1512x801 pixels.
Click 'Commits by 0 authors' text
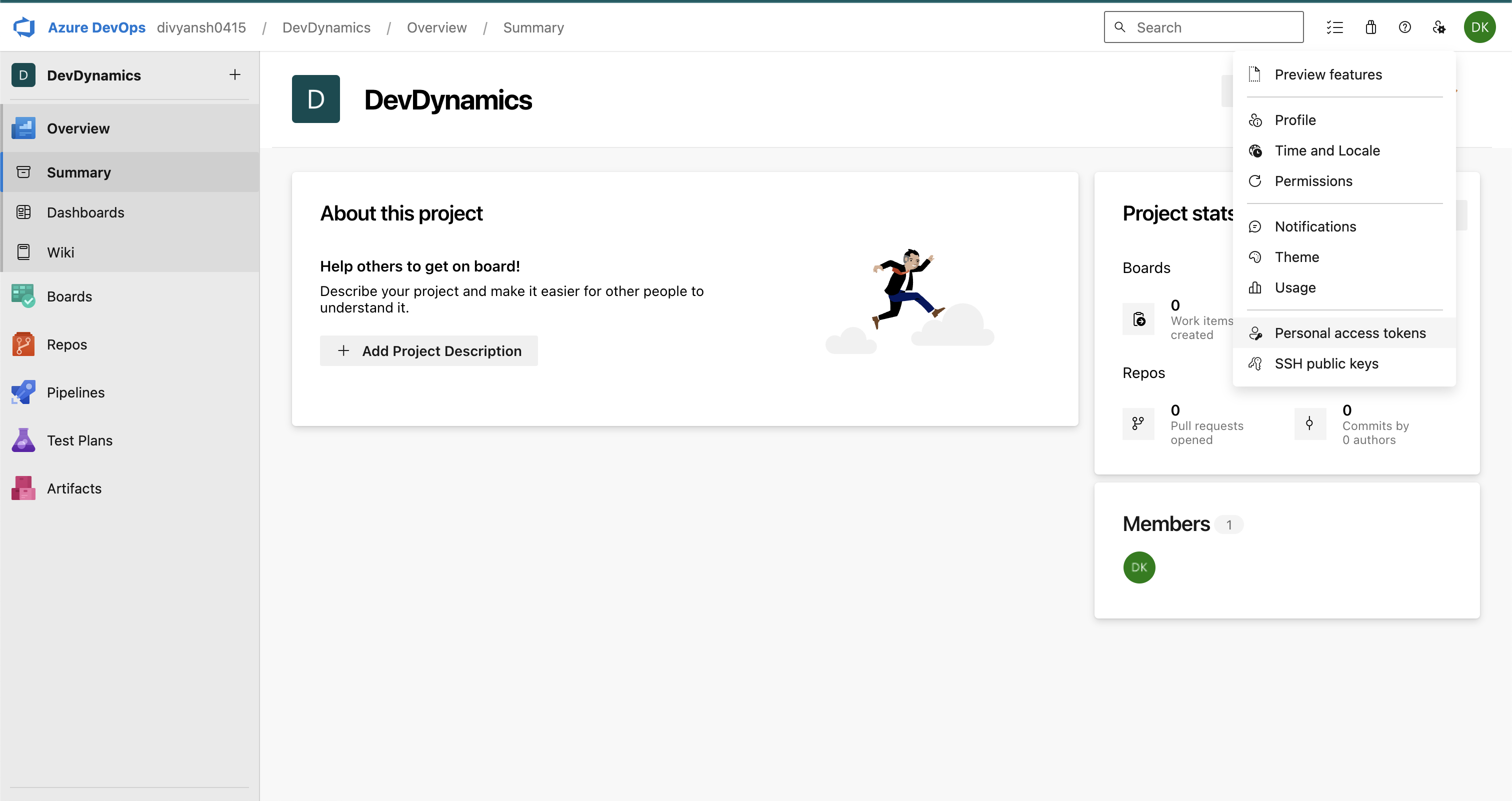coord(1375,433)
